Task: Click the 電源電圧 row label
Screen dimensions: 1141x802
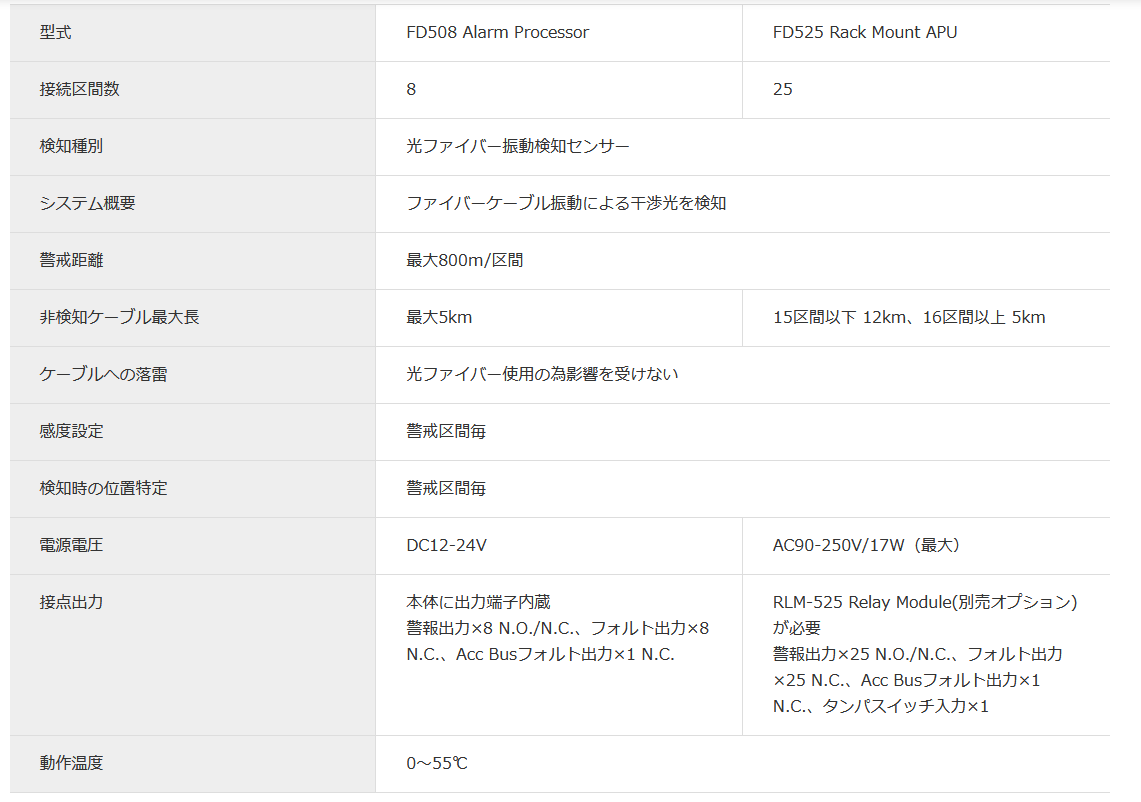Action: click(71, 545)
